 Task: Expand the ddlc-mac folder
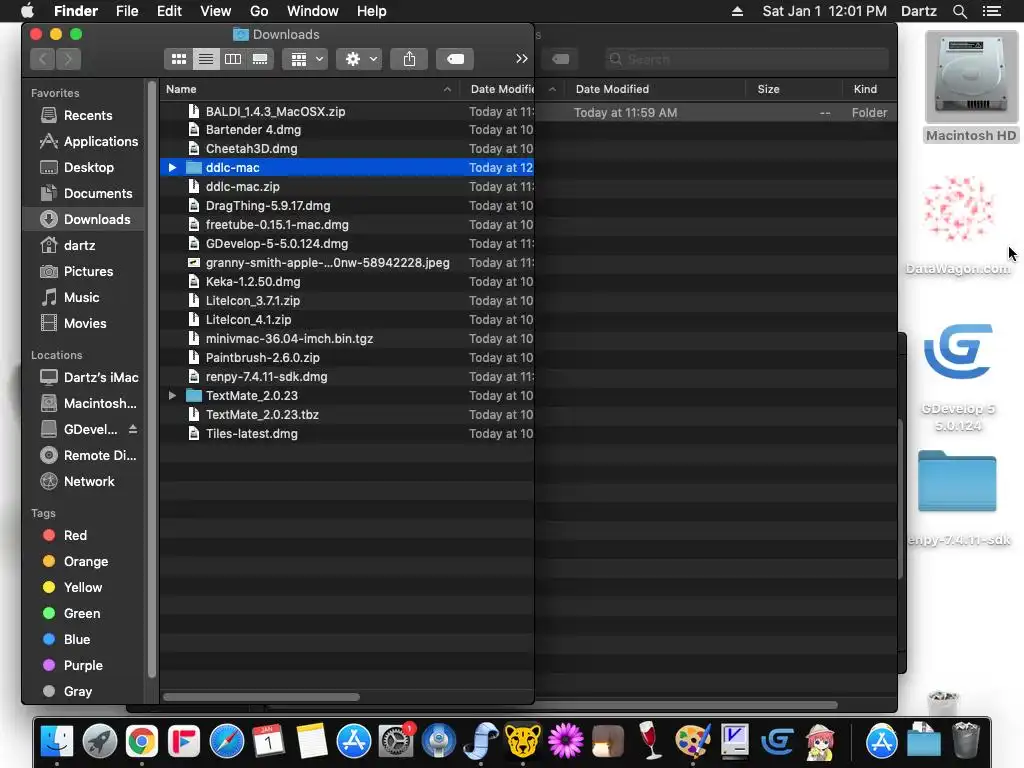pyautogui.click(x=172, y=168)
